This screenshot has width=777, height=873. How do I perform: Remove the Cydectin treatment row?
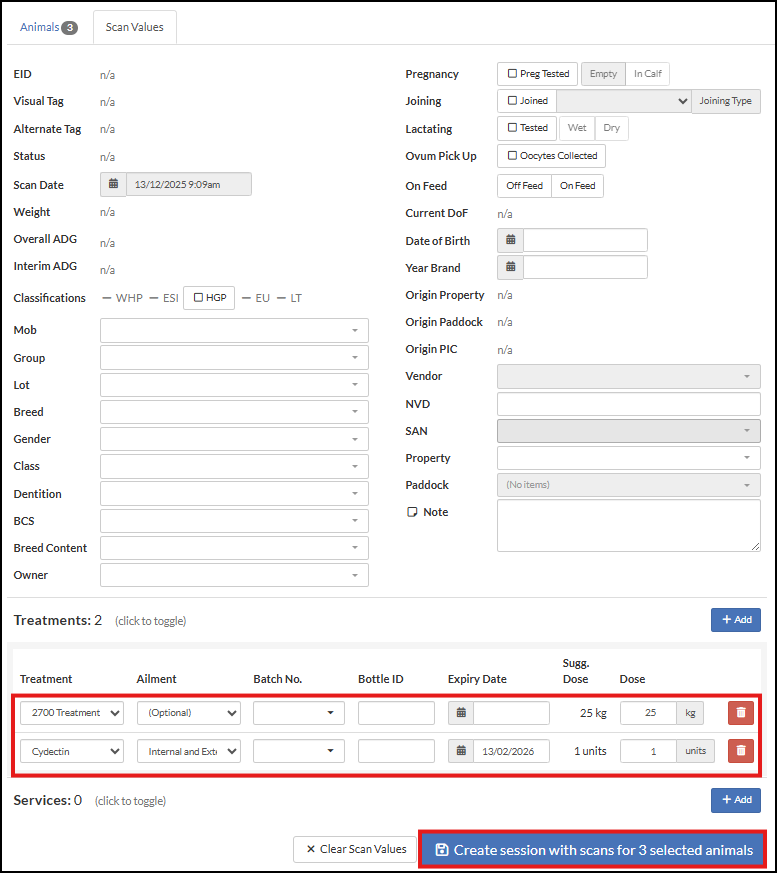click(740, 750)
